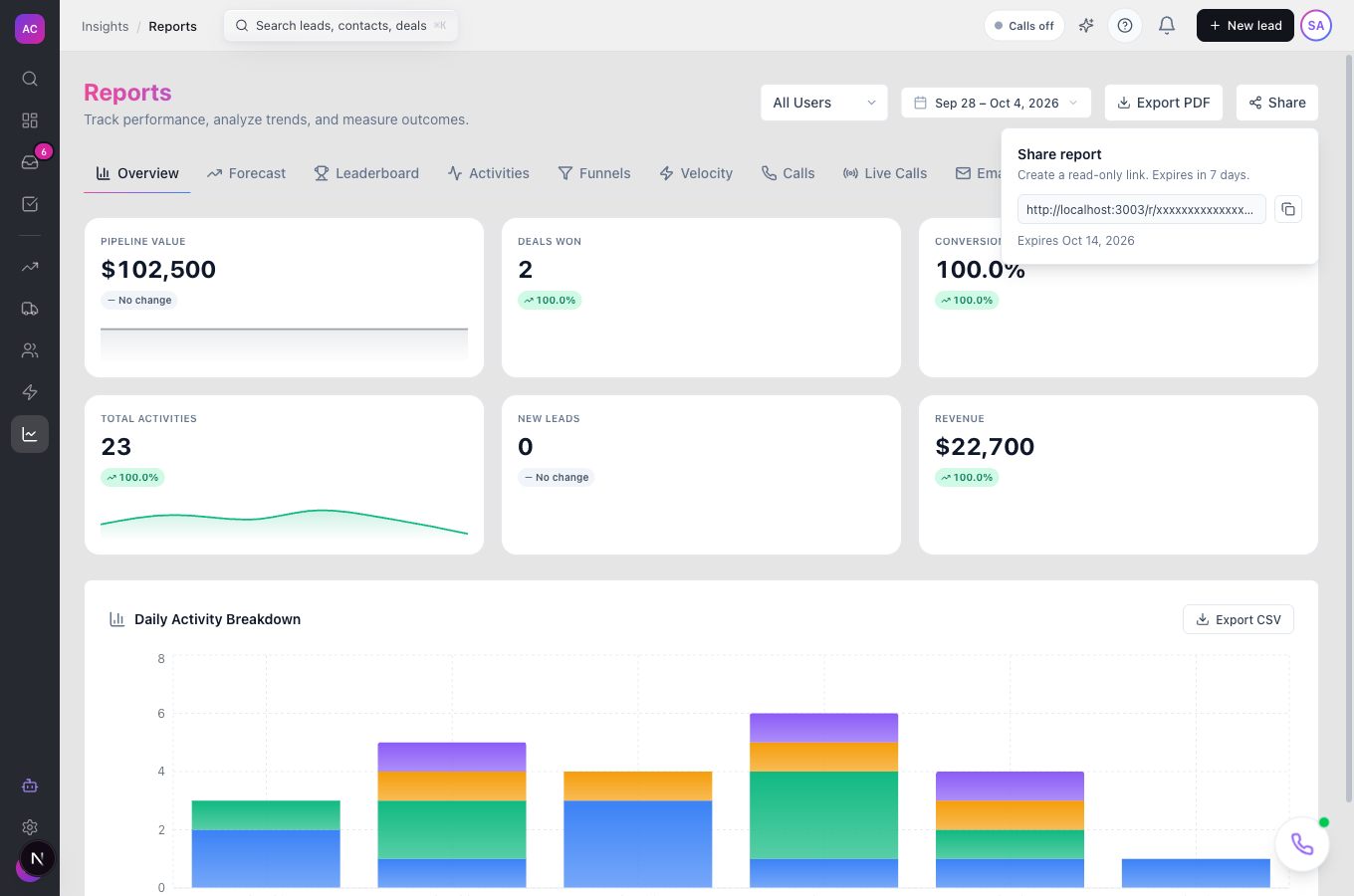The height and width of the screenshot is (896, 1354).
Task: Open the settings gear icon in sidebar
Action: (30, 827)
